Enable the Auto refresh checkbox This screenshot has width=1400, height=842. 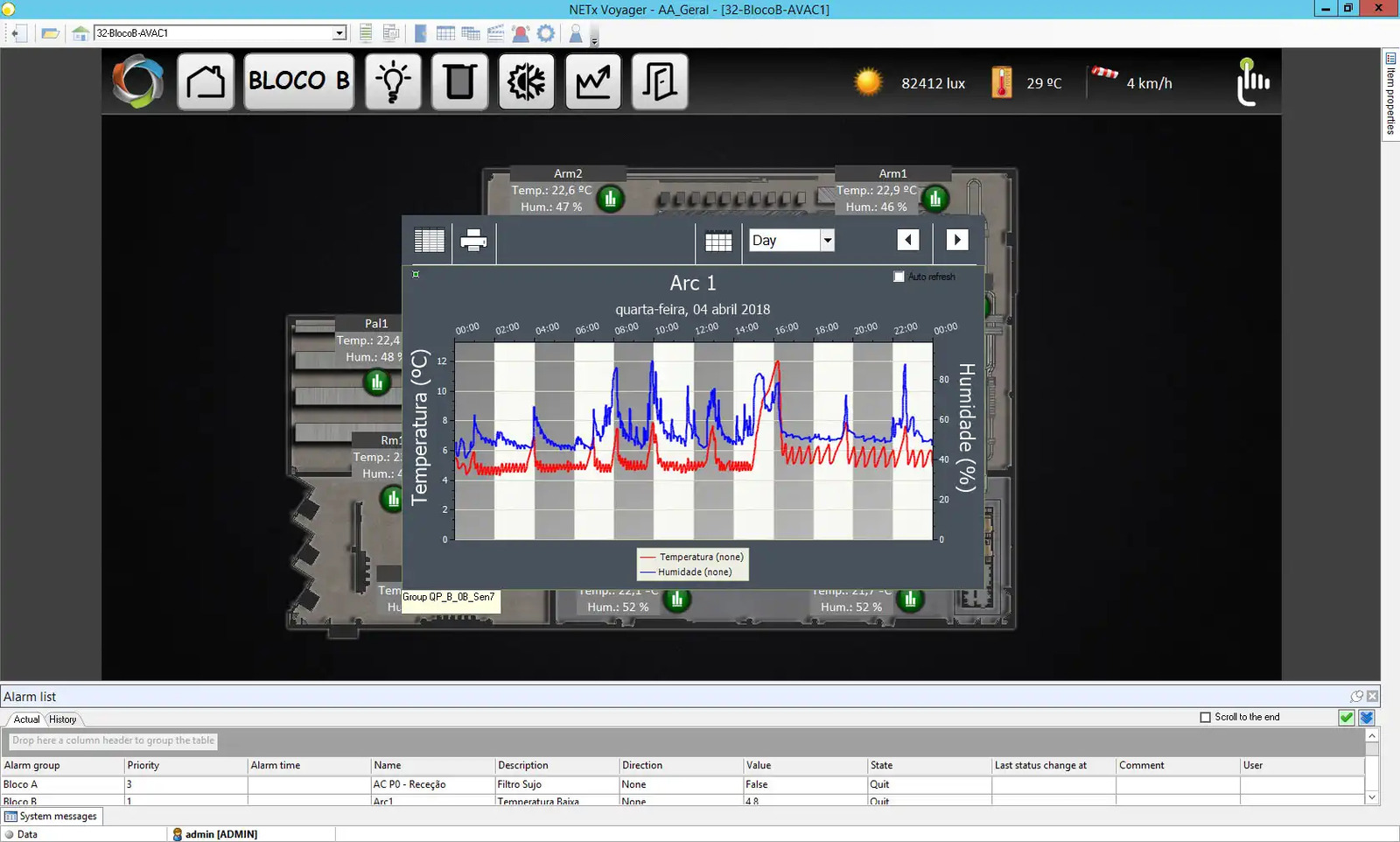point(899,277)
